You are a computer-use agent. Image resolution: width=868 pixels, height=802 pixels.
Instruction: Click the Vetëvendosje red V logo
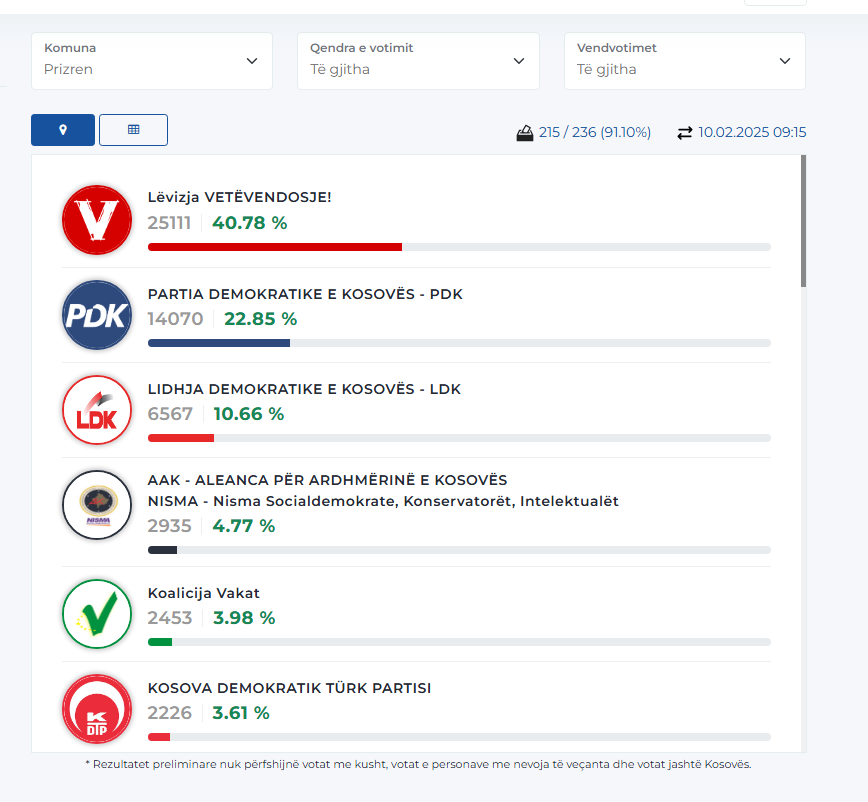click(x=97, y=220)
